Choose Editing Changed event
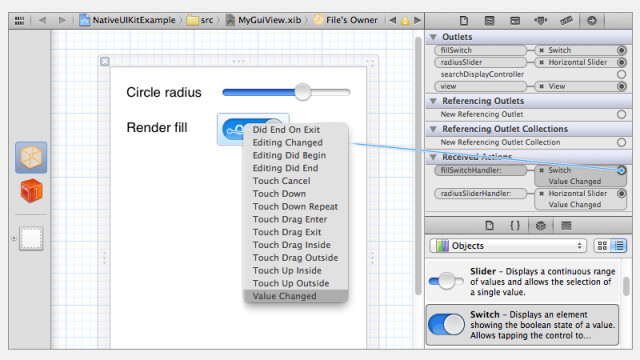 tap(296, 143)
